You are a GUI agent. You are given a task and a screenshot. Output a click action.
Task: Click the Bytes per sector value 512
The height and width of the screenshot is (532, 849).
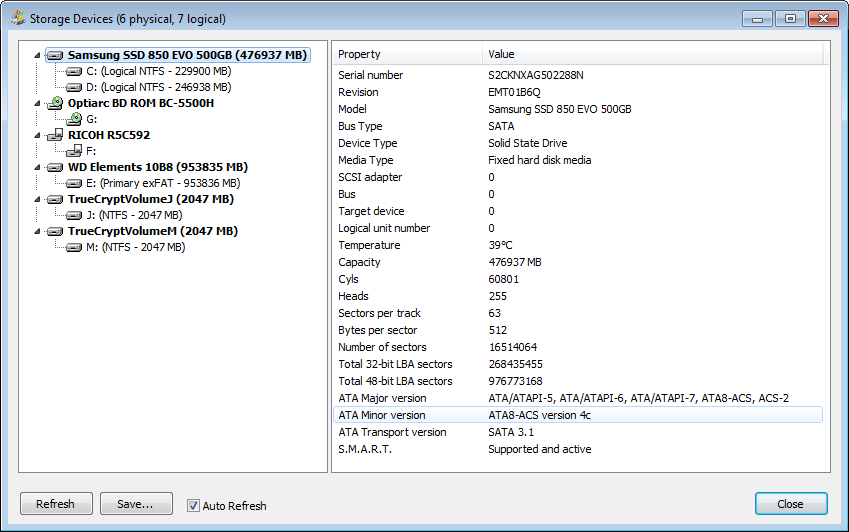(498, 330)
